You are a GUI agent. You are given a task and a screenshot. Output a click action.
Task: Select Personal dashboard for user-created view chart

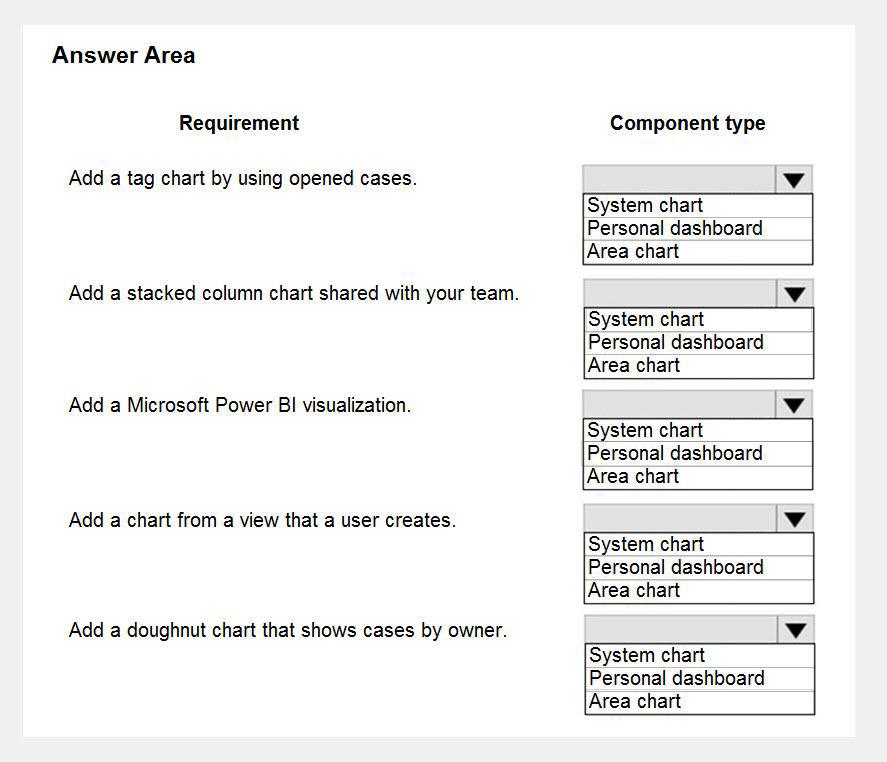(676, 568)
